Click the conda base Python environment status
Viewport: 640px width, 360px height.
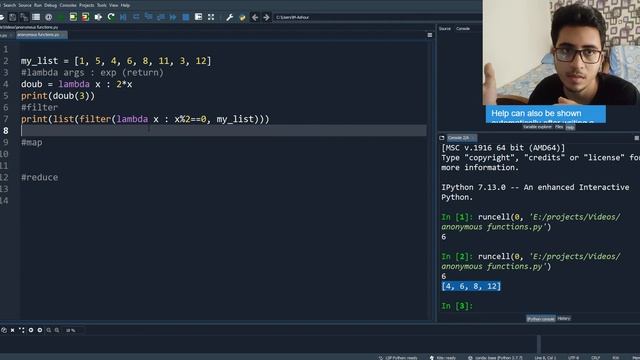pos(495,358)
